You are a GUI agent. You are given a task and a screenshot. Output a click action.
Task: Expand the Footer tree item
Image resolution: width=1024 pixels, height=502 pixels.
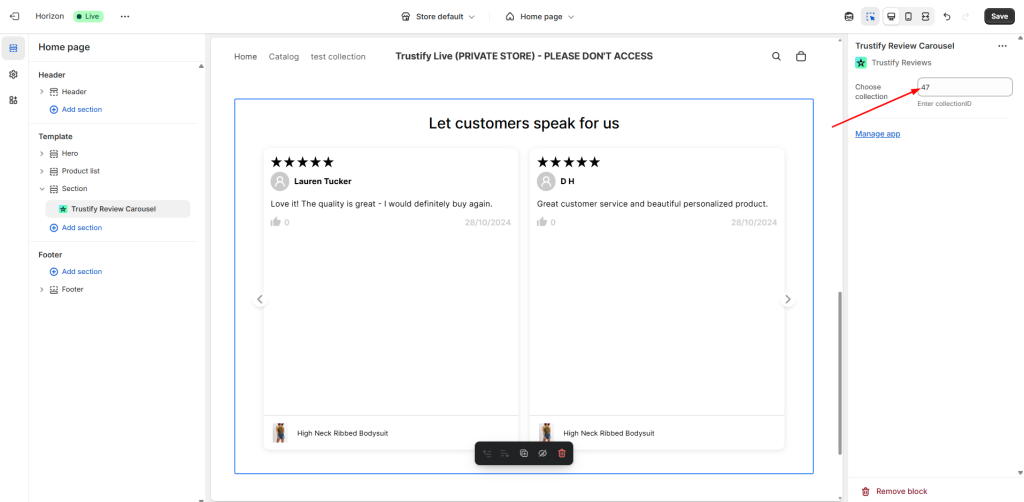[42, 289]
